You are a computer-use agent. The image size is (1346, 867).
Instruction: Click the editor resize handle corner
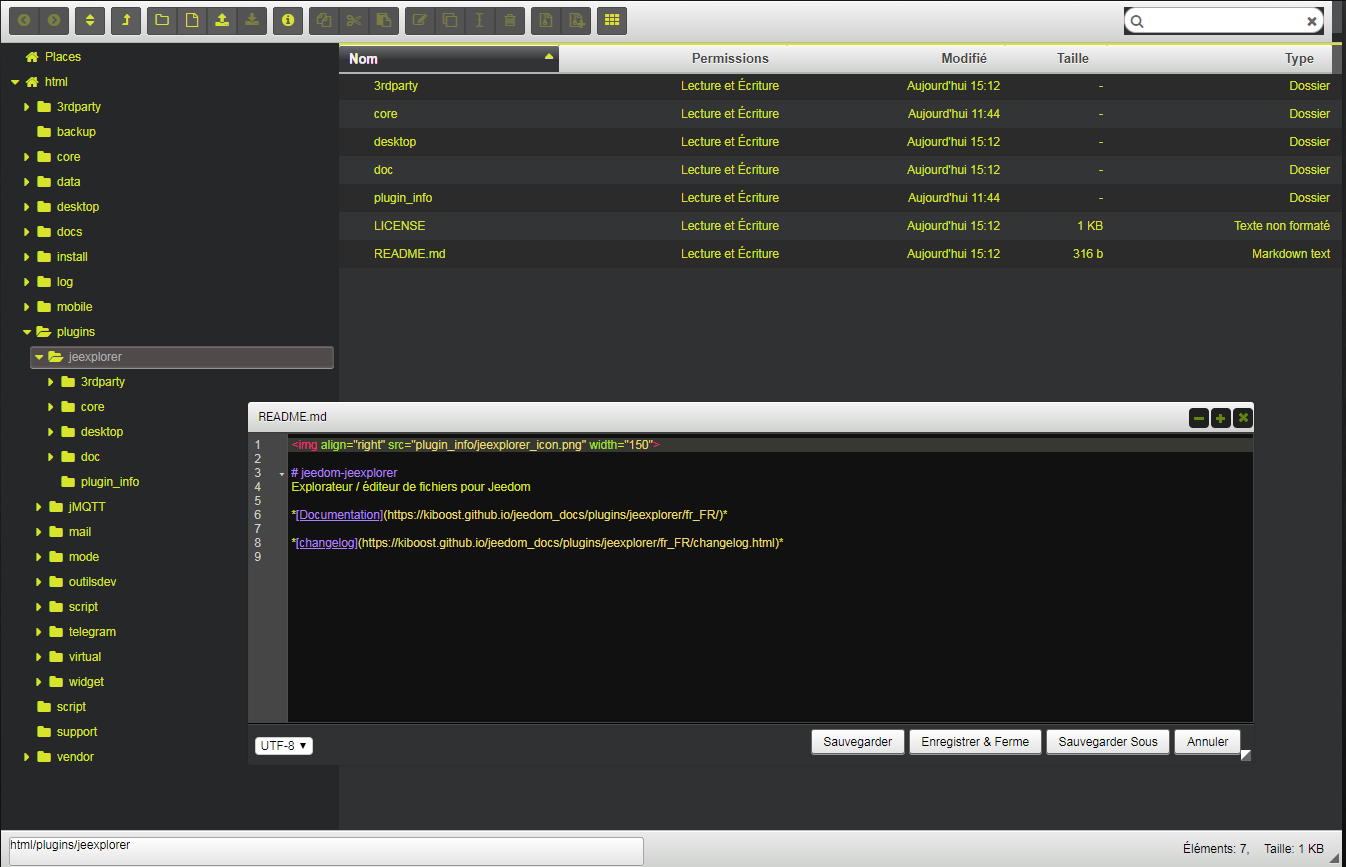pos(1246,756)
